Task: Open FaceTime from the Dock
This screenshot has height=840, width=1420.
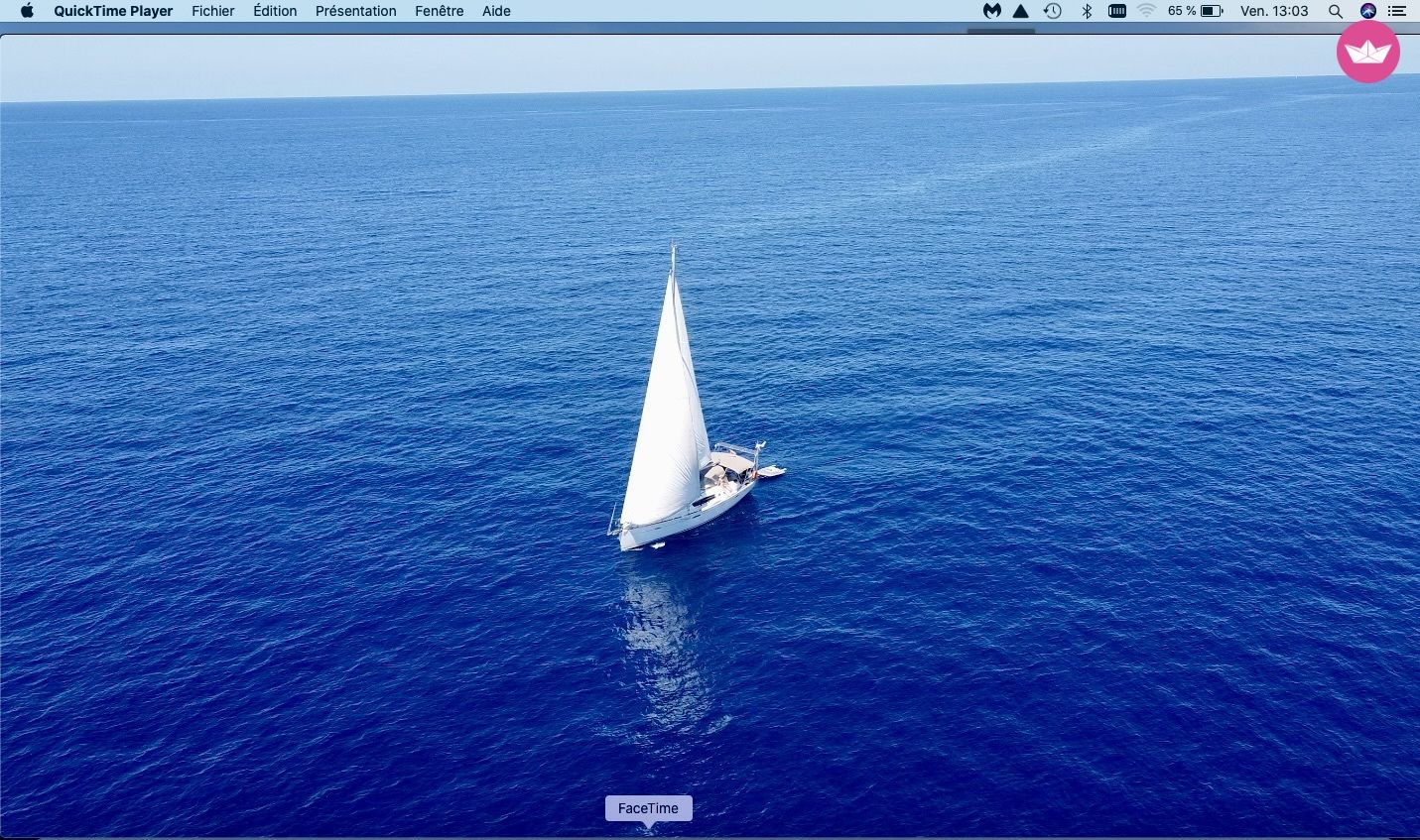Action: point(648,833)
